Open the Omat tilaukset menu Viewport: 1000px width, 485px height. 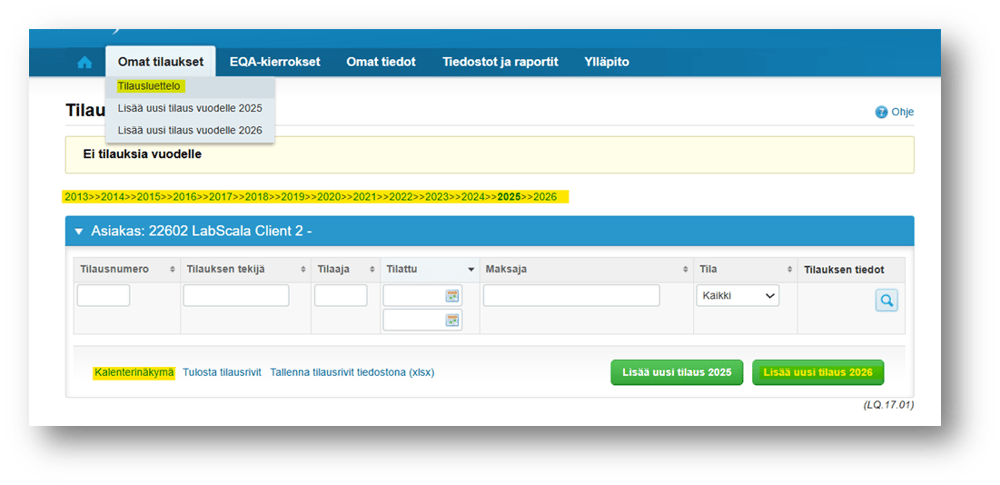tap(160, 62)
